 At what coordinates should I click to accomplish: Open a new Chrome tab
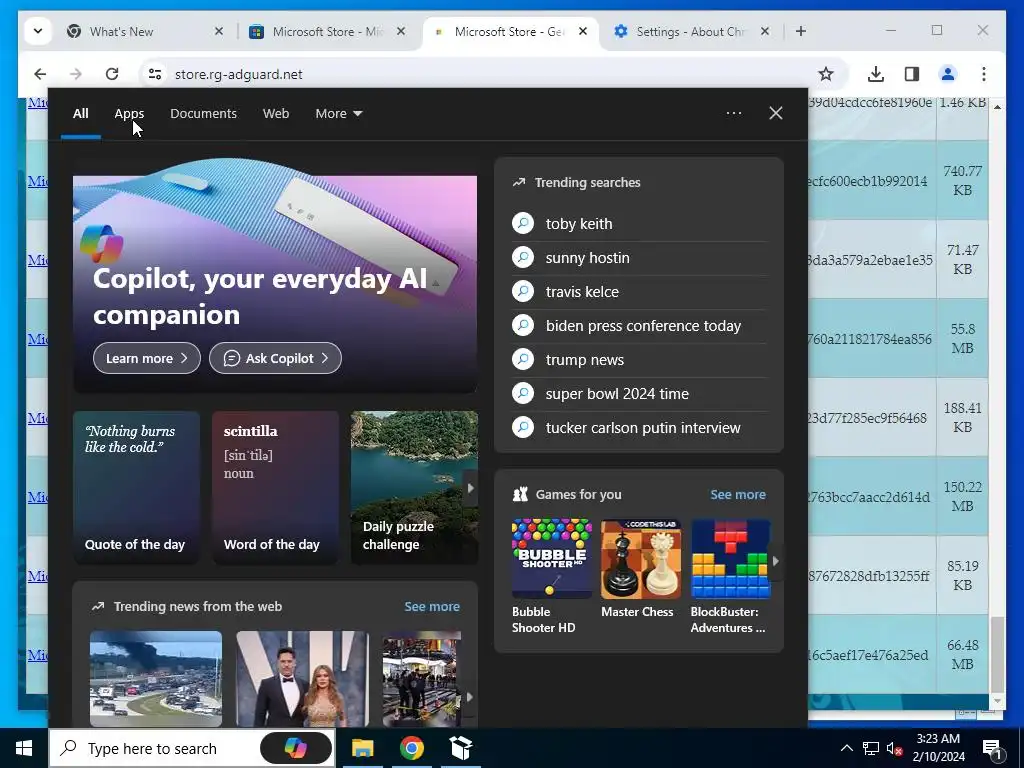coord(801,31)
